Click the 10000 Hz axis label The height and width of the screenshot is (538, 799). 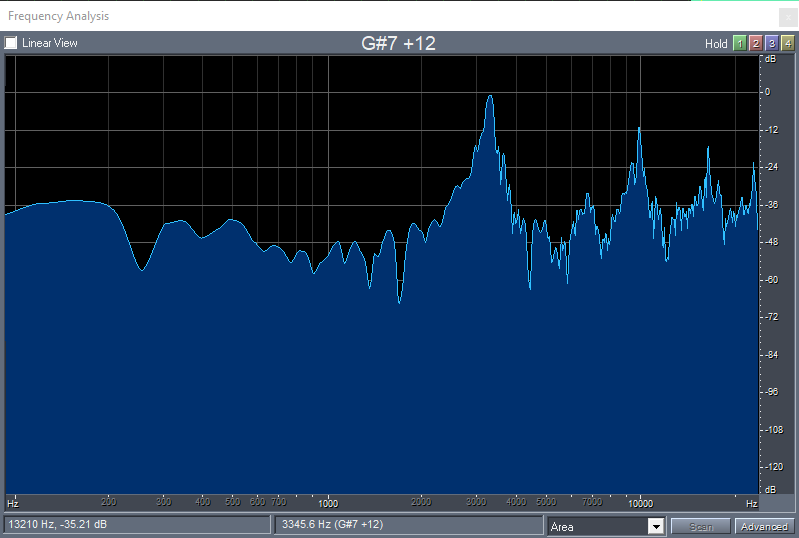pyautogui.click(x=640, y=503)
